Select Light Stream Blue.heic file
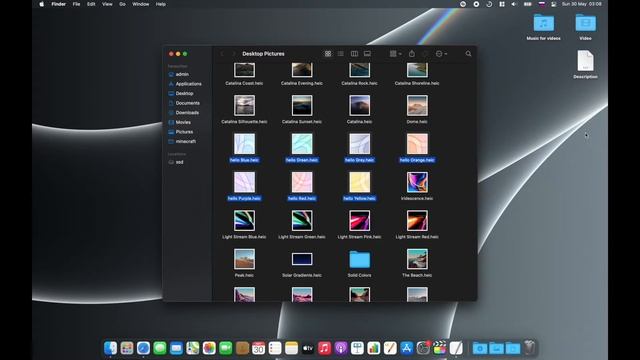 (244, 221)
